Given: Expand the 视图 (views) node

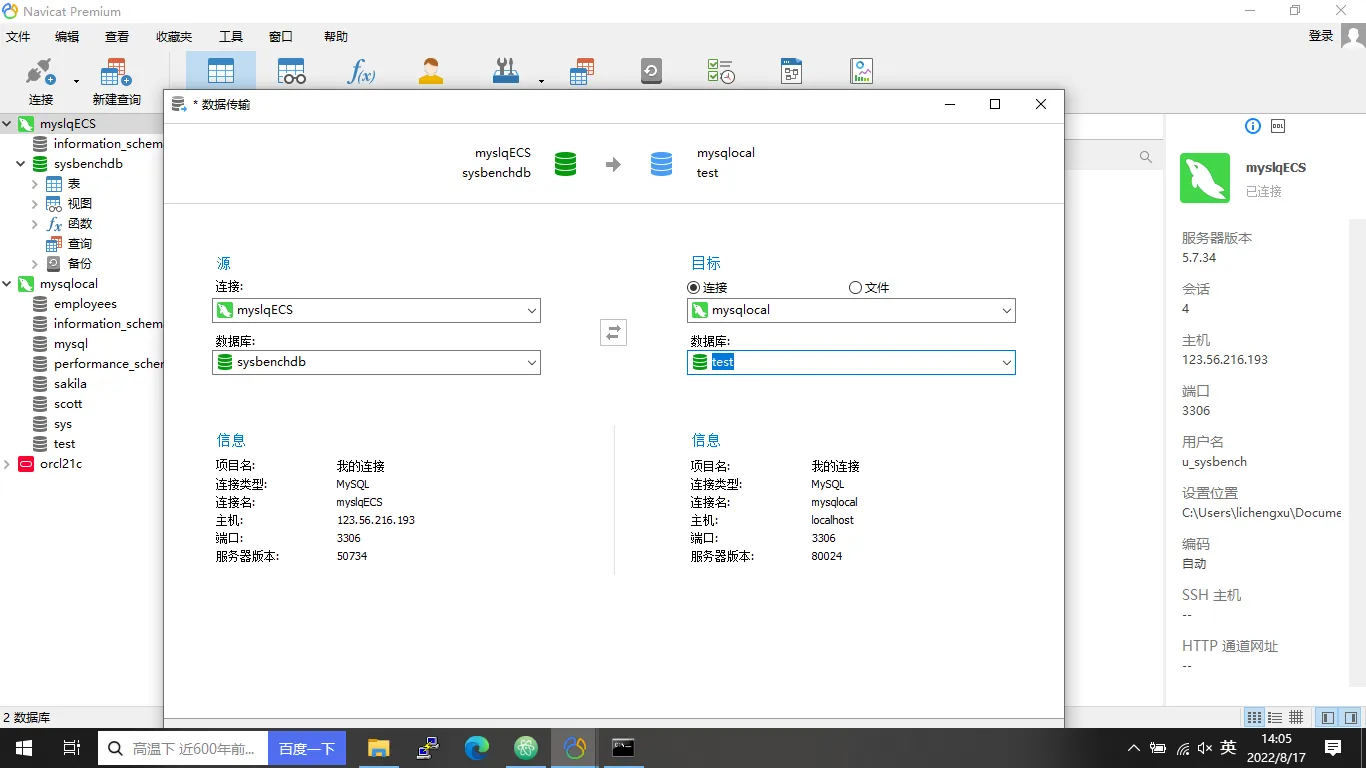Looking at the screenshot, I should (35, 204).
